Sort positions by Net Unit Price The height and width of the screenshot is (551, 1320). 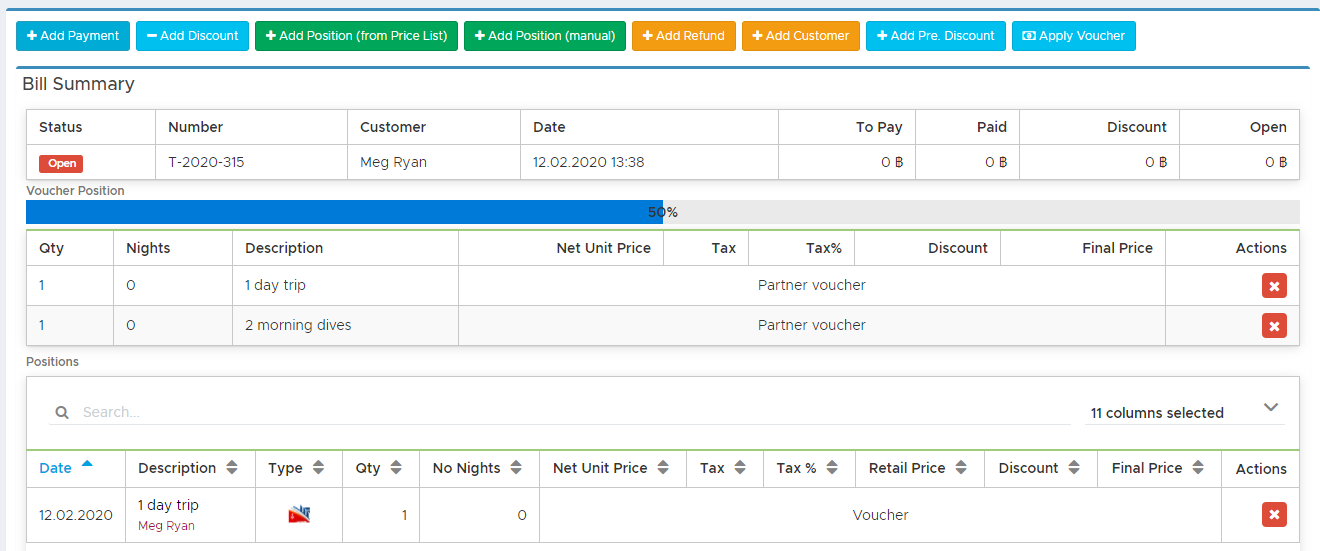[611, 468]
